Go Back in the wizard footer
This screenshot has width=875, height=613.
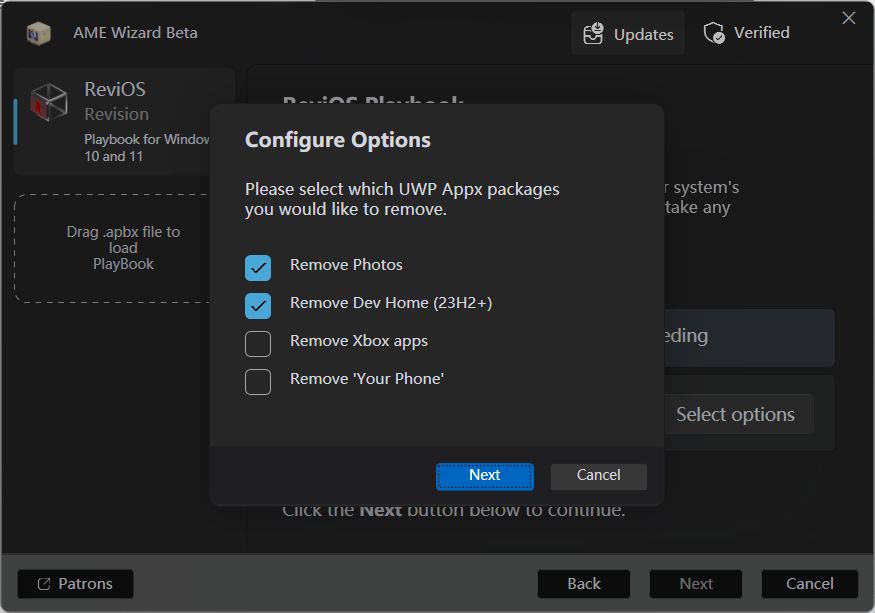tap(584, 584)
